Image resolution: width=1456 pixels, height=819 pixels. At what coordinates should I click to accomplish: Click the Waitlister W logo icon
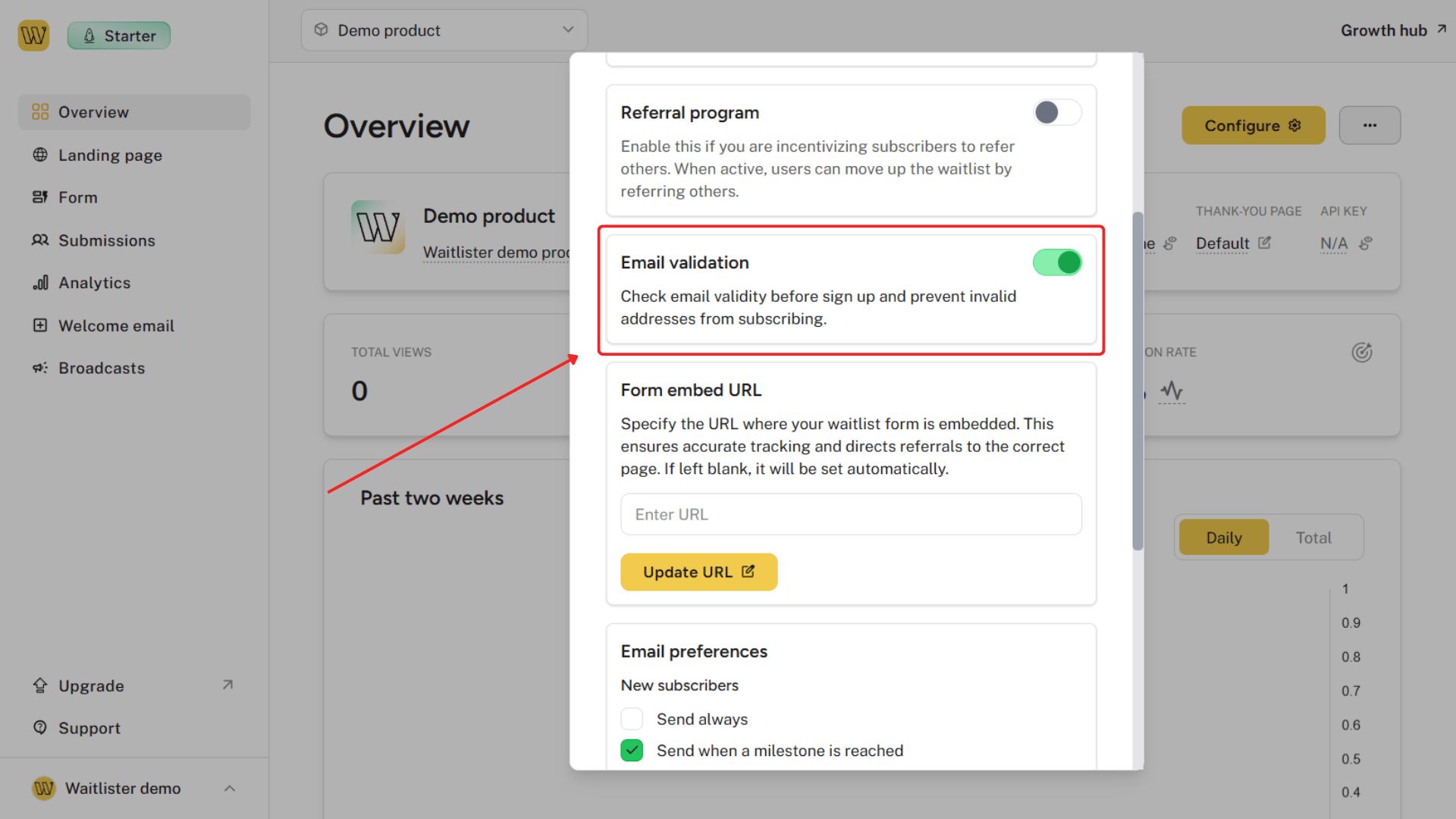point(33,35)
